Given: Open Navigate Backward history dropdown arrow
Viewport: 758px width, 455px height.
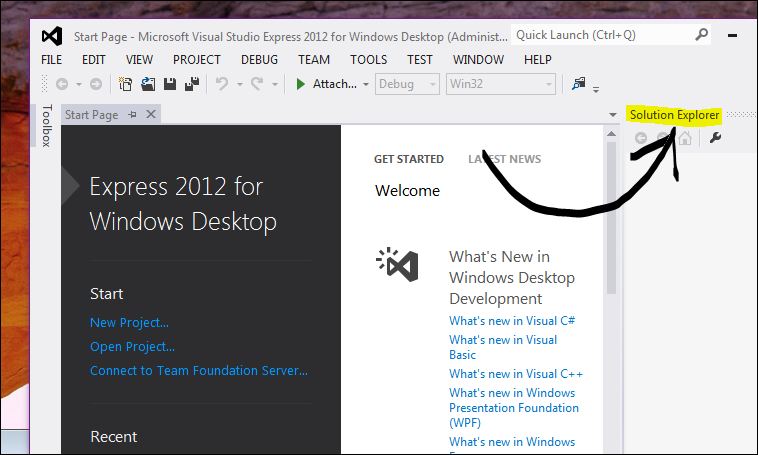Looking at the screenshot, I should (x=78, y=85).
